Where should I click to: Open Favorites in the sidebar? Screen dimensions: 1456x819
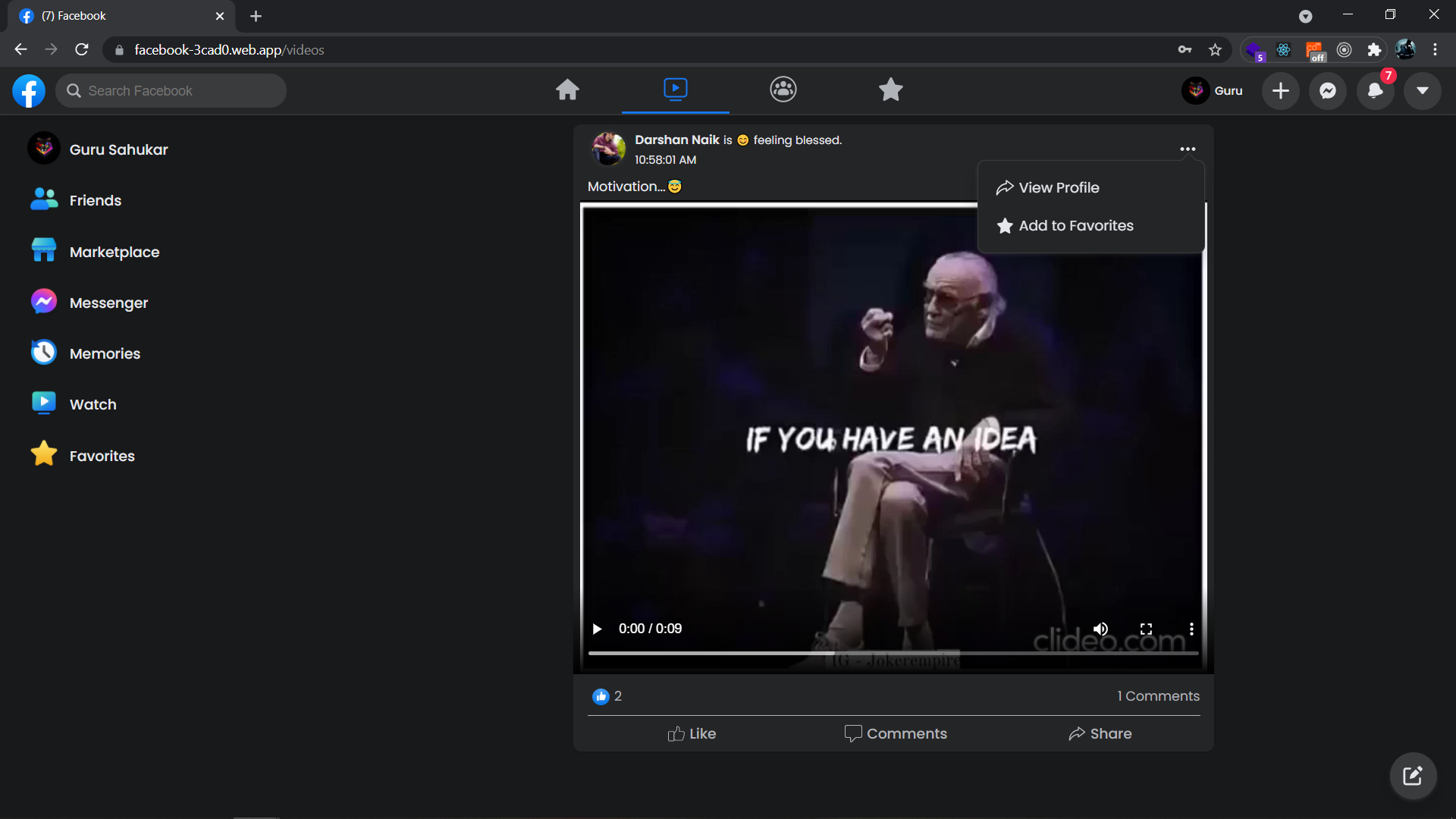(83, 456)
